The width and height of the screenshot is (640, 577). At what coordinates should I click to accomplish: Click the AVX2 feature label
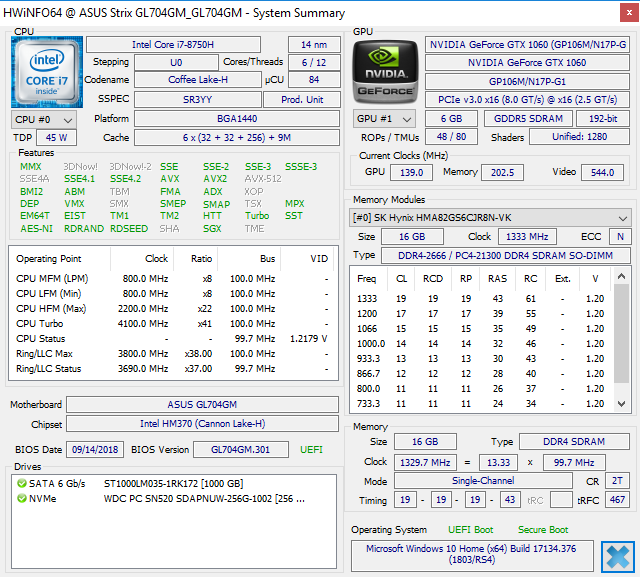pyautogui.click(x=215, y=179)
